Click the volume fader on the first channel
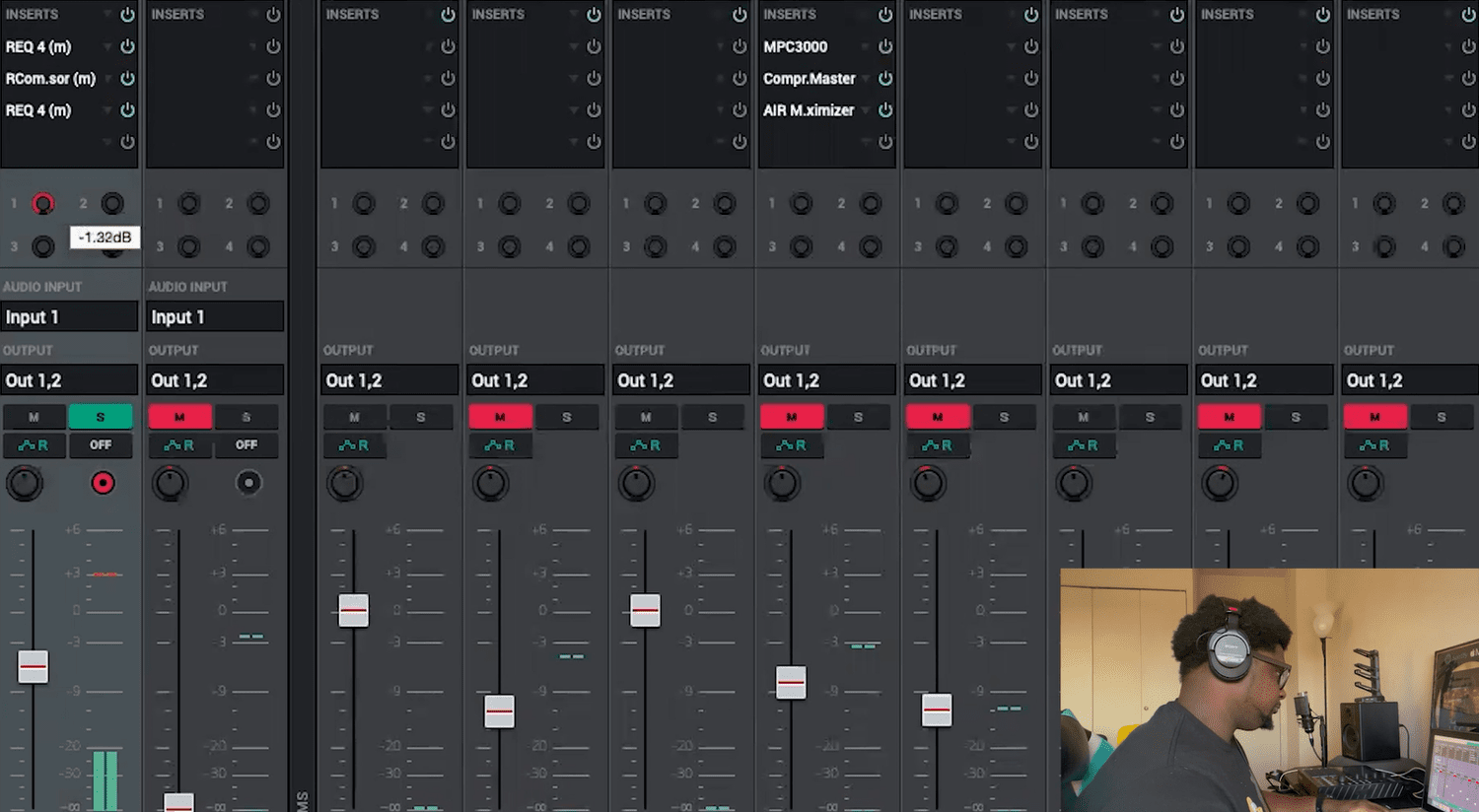 (x=33, y=666)
